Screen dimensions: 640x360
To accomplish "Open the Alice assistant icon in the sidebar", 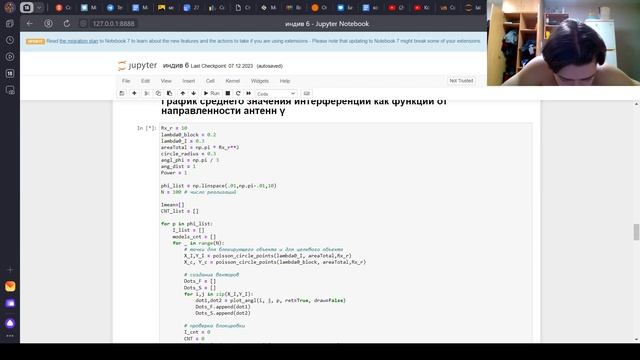I will [x=10, y=323].
